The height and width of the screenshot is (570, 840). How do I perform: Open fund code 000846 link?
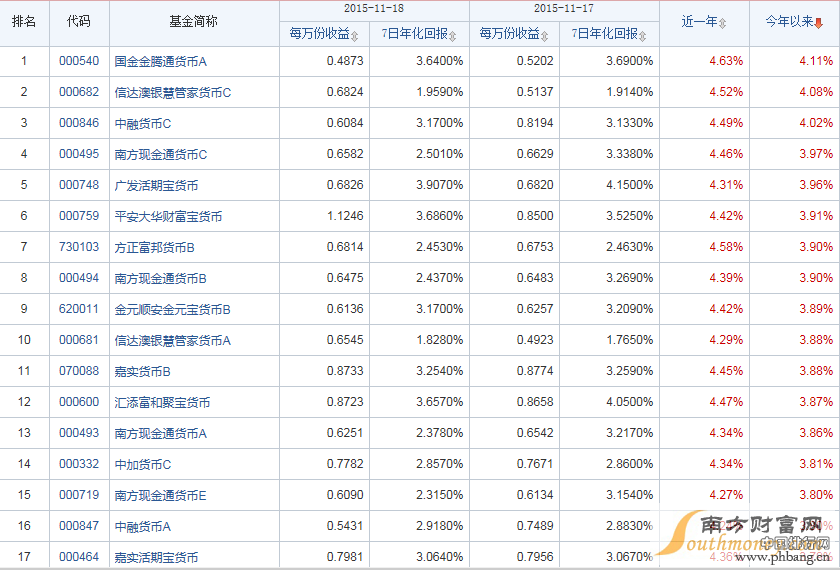79,123
